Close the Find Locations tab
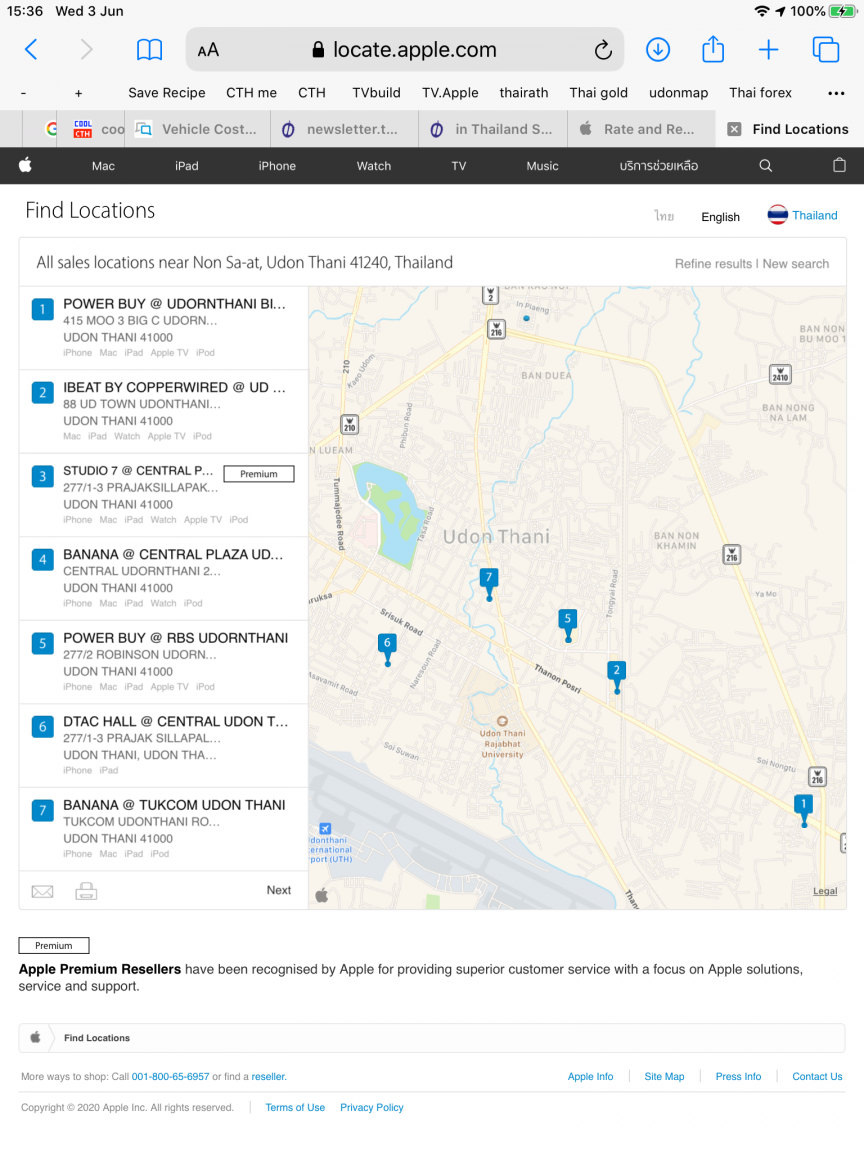Viewport: 864px width, 1152px height. tap(734, 129)
